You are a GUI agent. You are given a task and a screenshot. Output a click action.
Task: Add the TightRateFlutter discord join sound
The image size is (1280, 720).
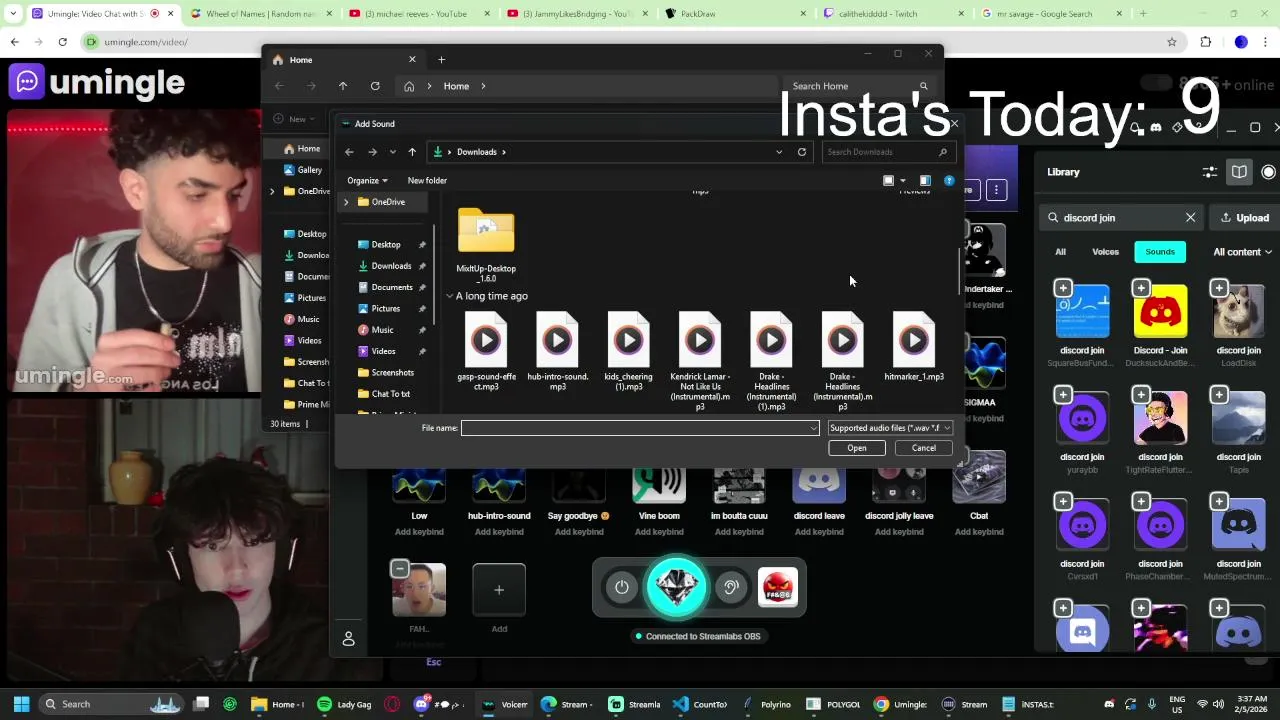point(1141,395)
